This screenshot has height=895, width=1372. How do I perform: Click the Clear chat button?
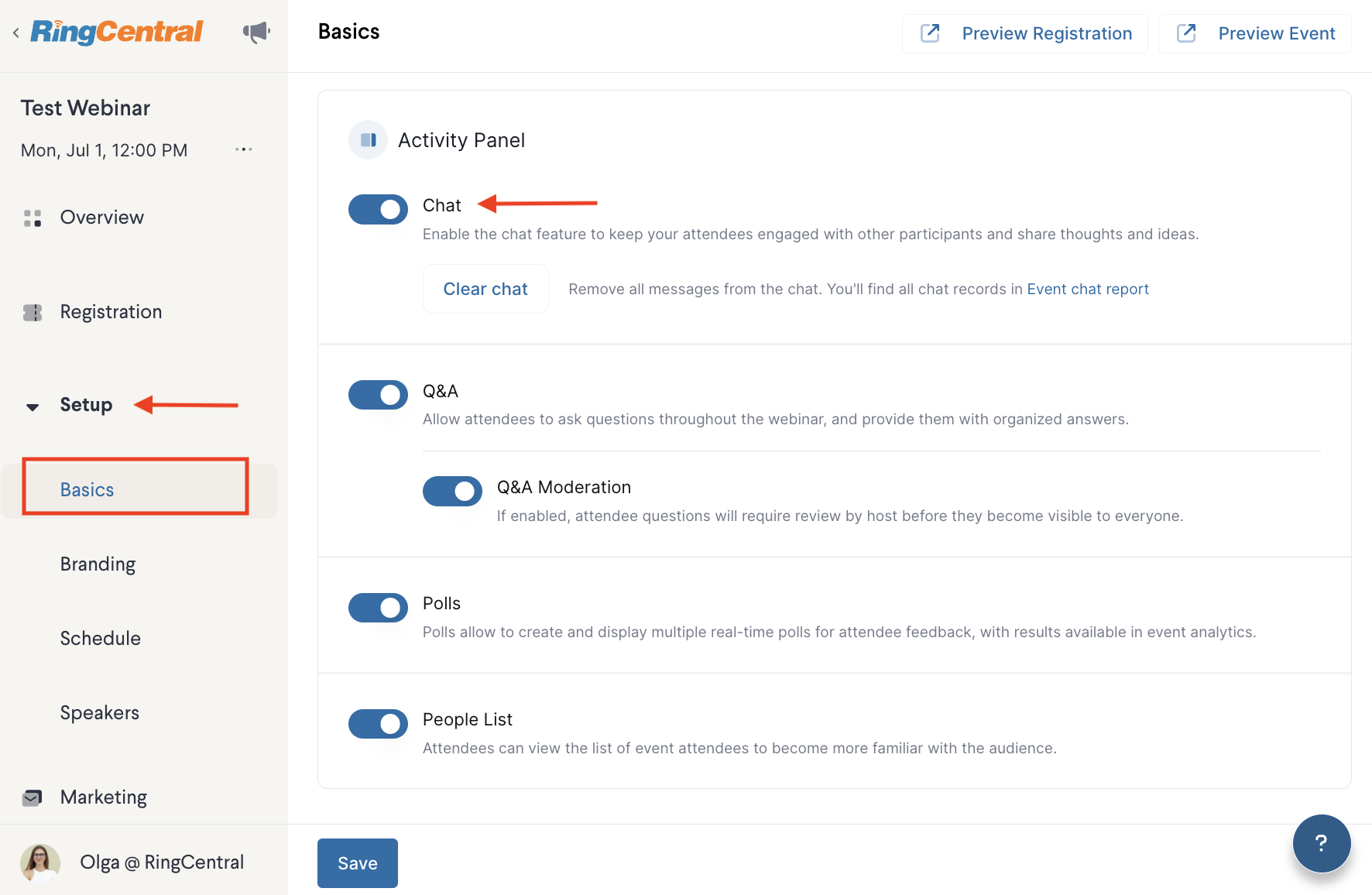point(485,289)
